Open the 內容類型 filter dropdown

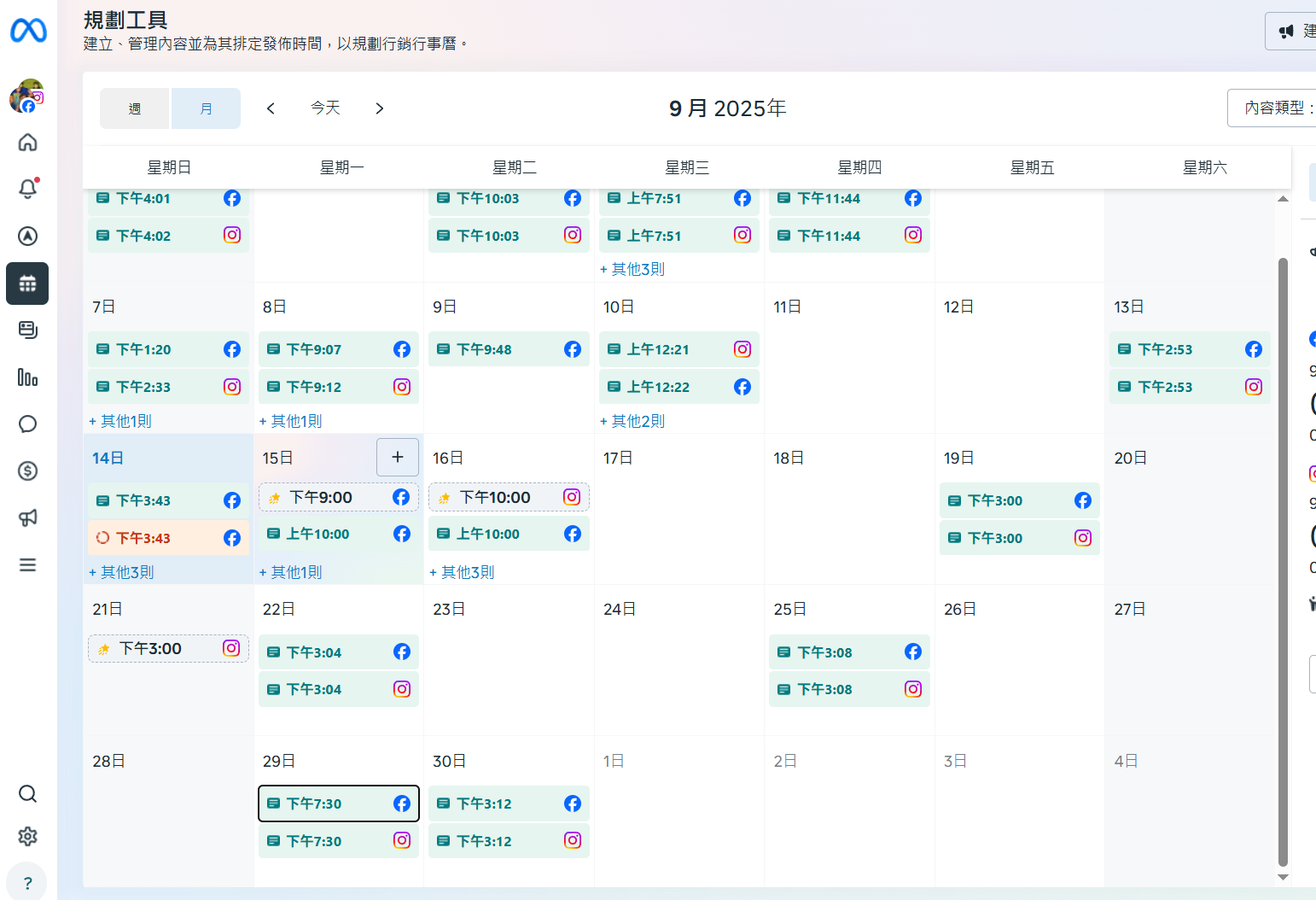click(x=1273, y=108)
